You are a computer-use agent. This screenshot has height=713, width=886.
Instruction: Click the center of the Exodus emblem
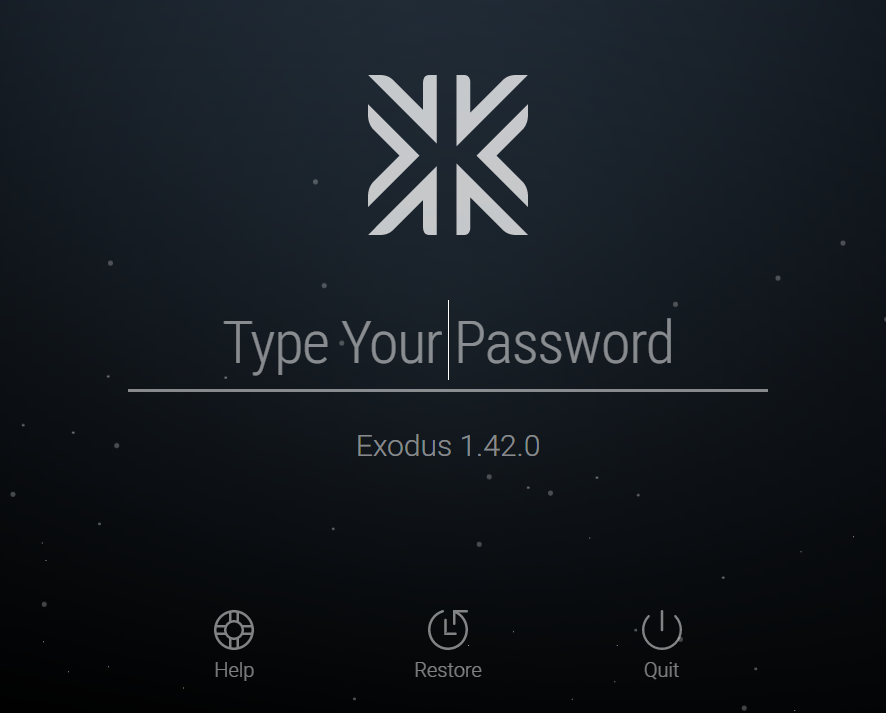click(448, 155)
